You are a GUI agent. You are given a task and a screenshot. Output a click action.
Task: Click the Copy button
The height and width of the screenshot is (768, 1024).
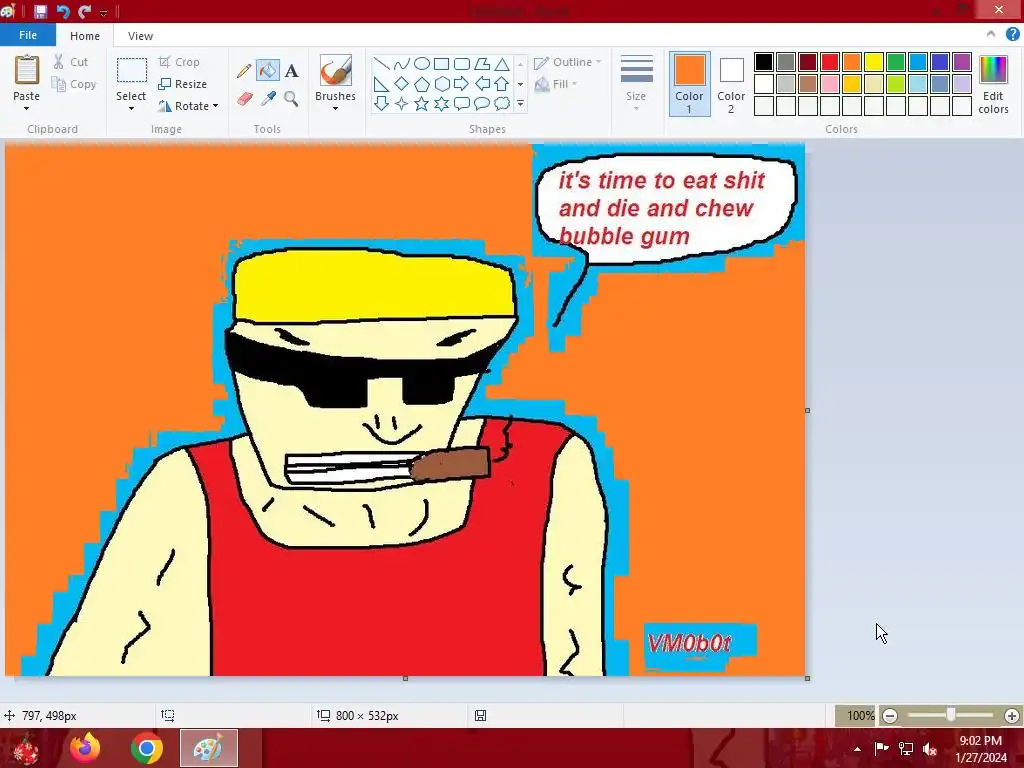pyautogui.click(x=74, y=84)
